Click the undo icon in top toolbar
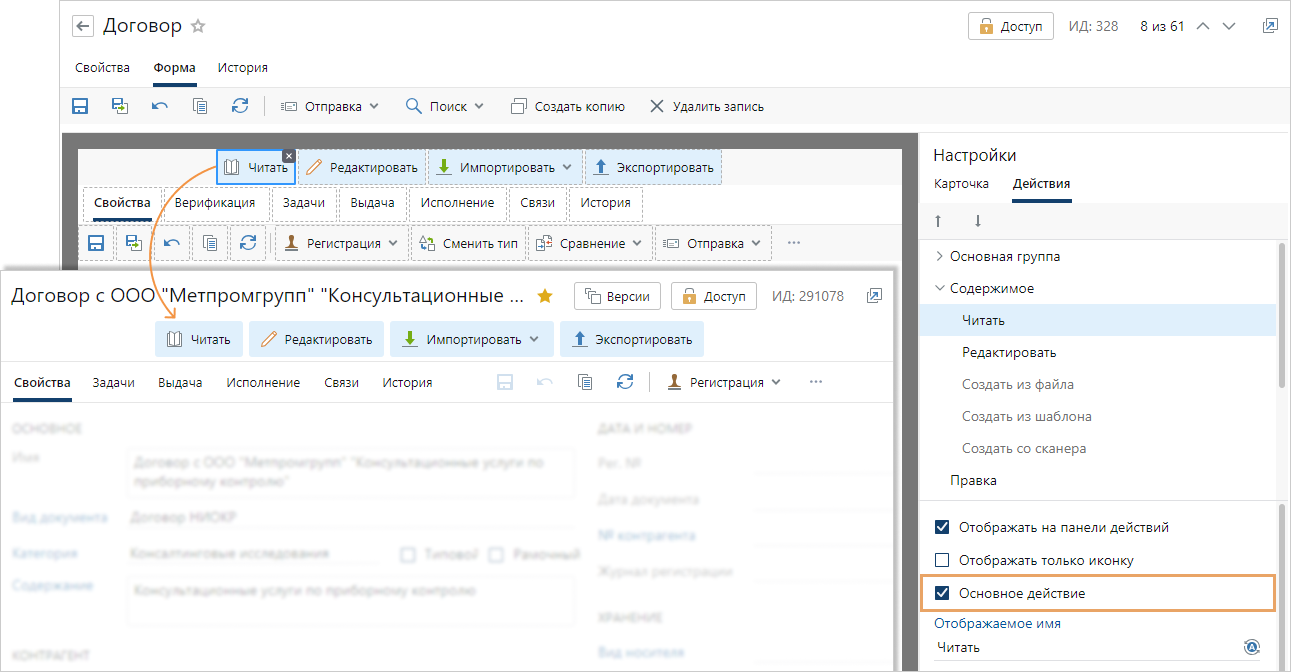The image size is (1291, 672). click(160, 106)
